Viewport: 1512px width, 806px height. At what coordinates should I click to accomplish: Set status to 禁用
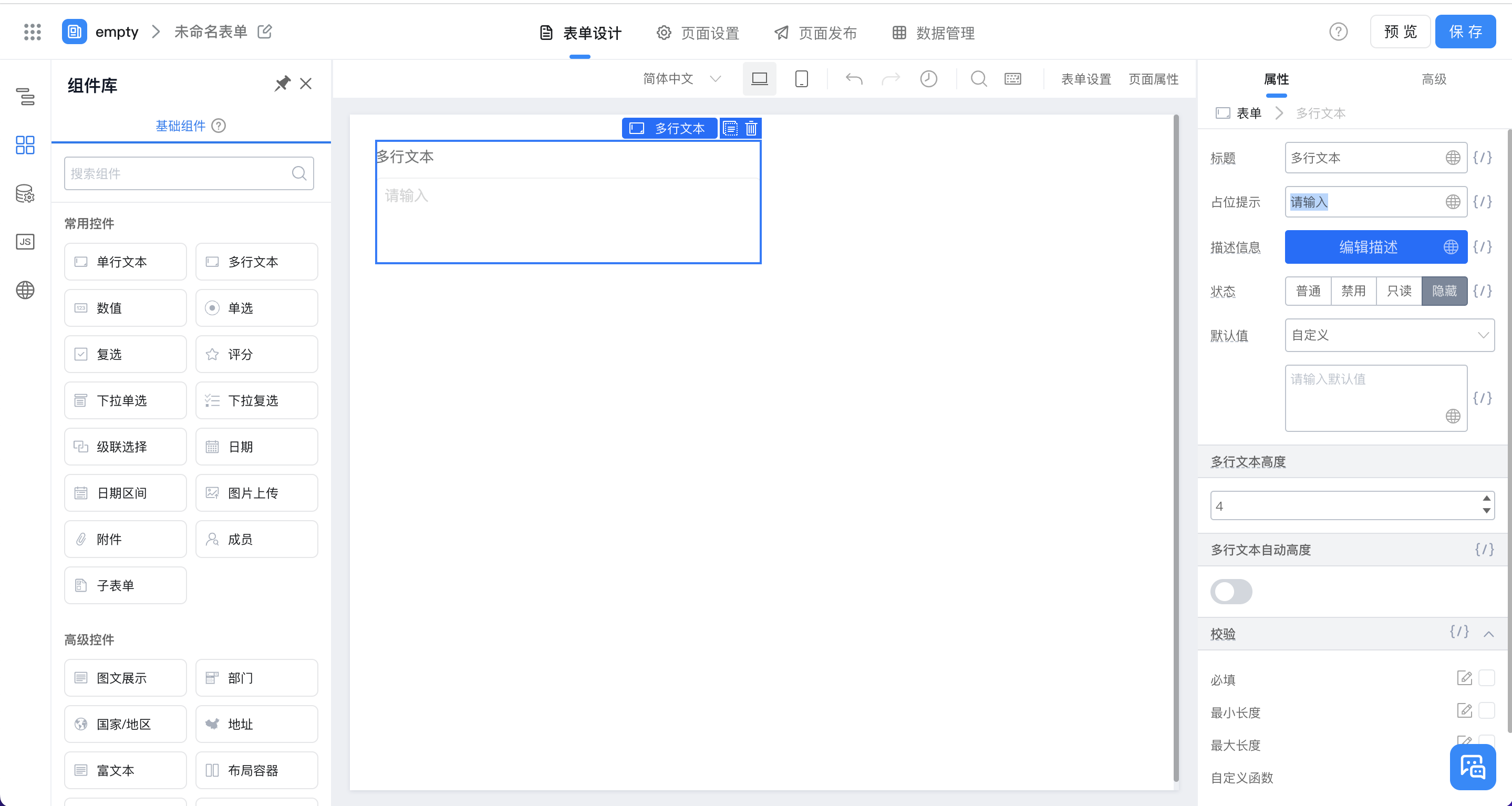[x=1353, y=291]
